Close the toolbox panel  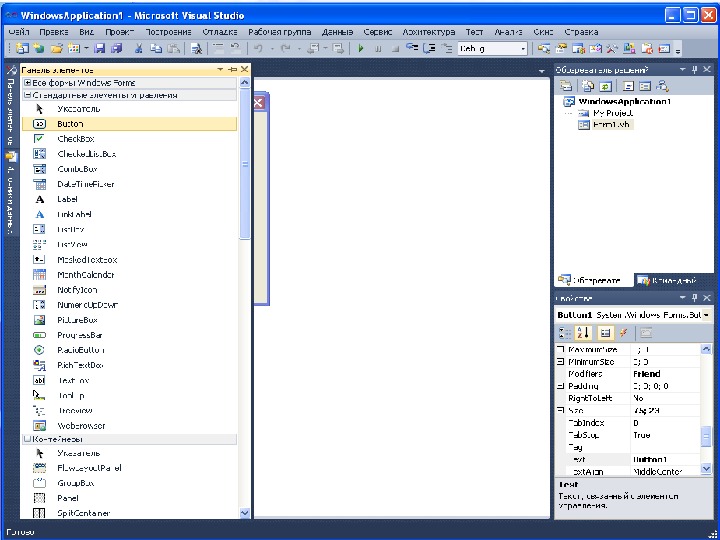[245, 69]
